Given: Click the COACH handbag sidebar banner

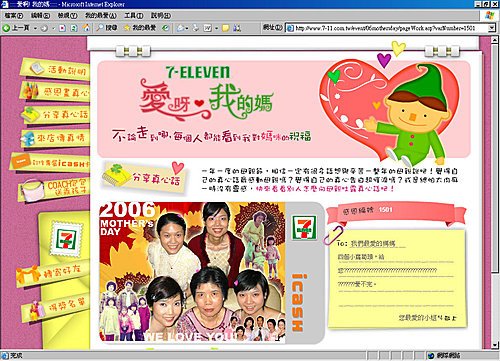Looking at the screenshot, I should 54,189.
